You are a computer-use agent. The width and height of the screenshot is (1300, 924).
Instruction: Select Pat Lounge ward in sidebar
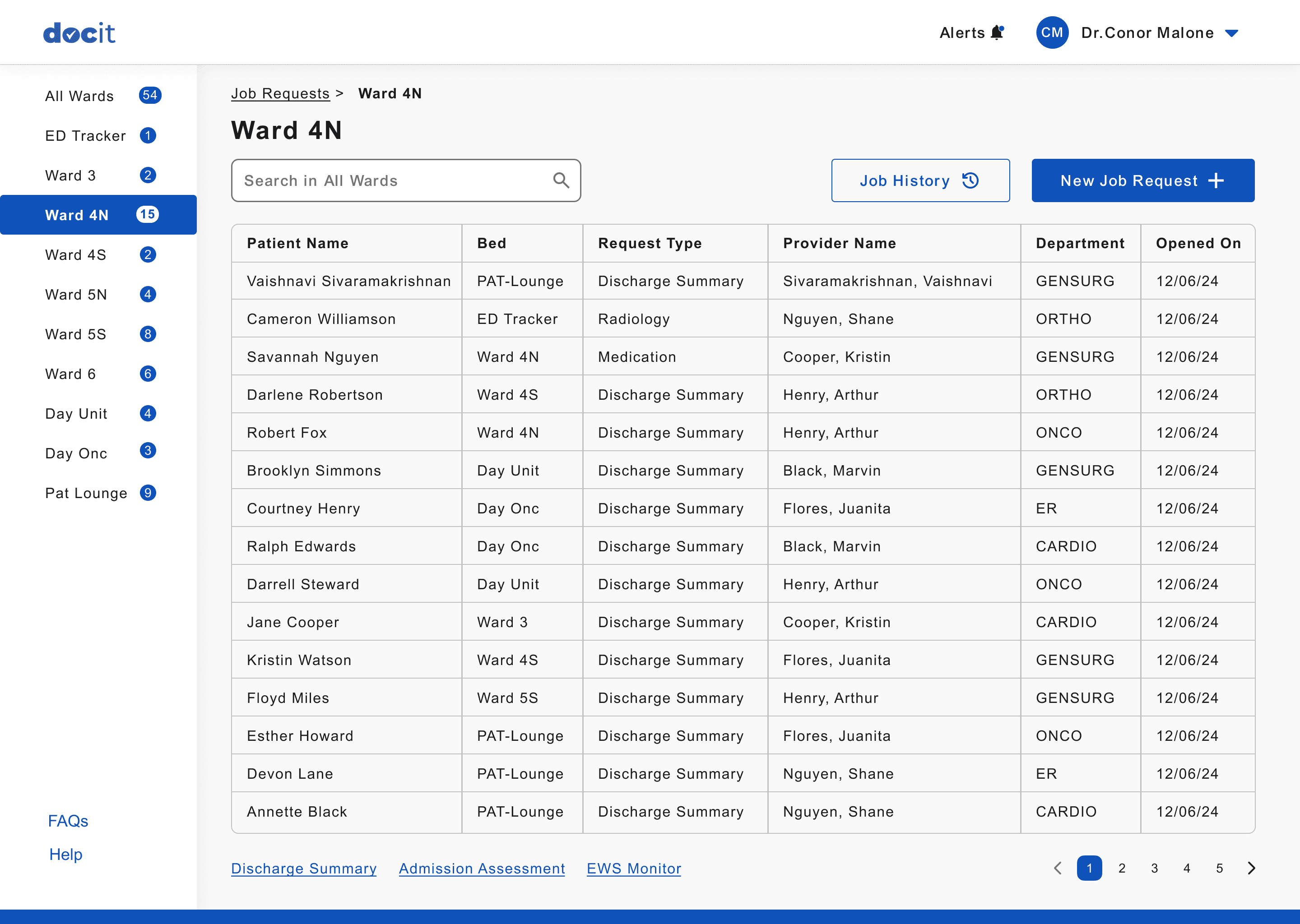[x=86, y=493]
